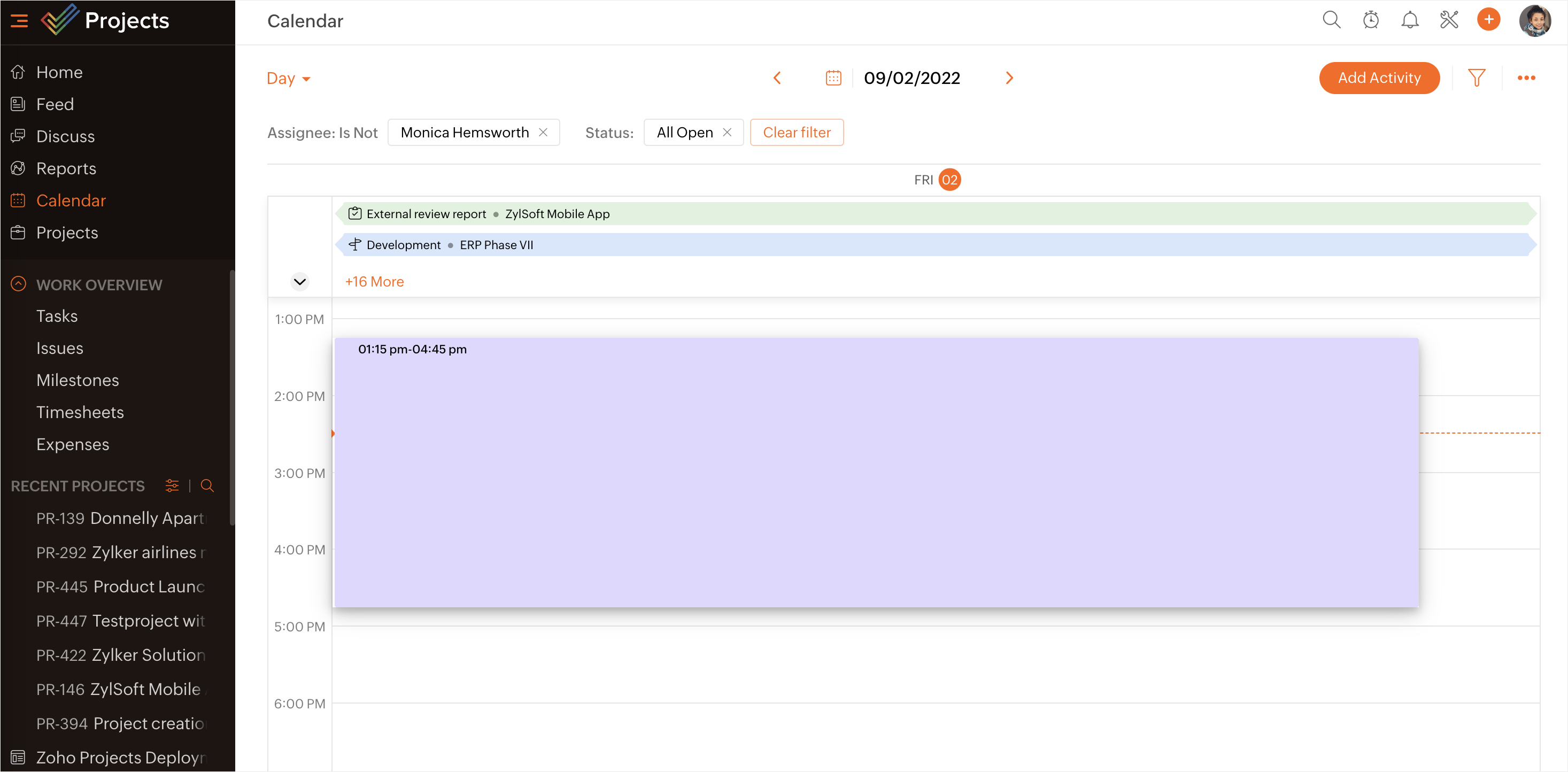
Task: Open the timer stopwatch icon
Action: pos(1370,20)
